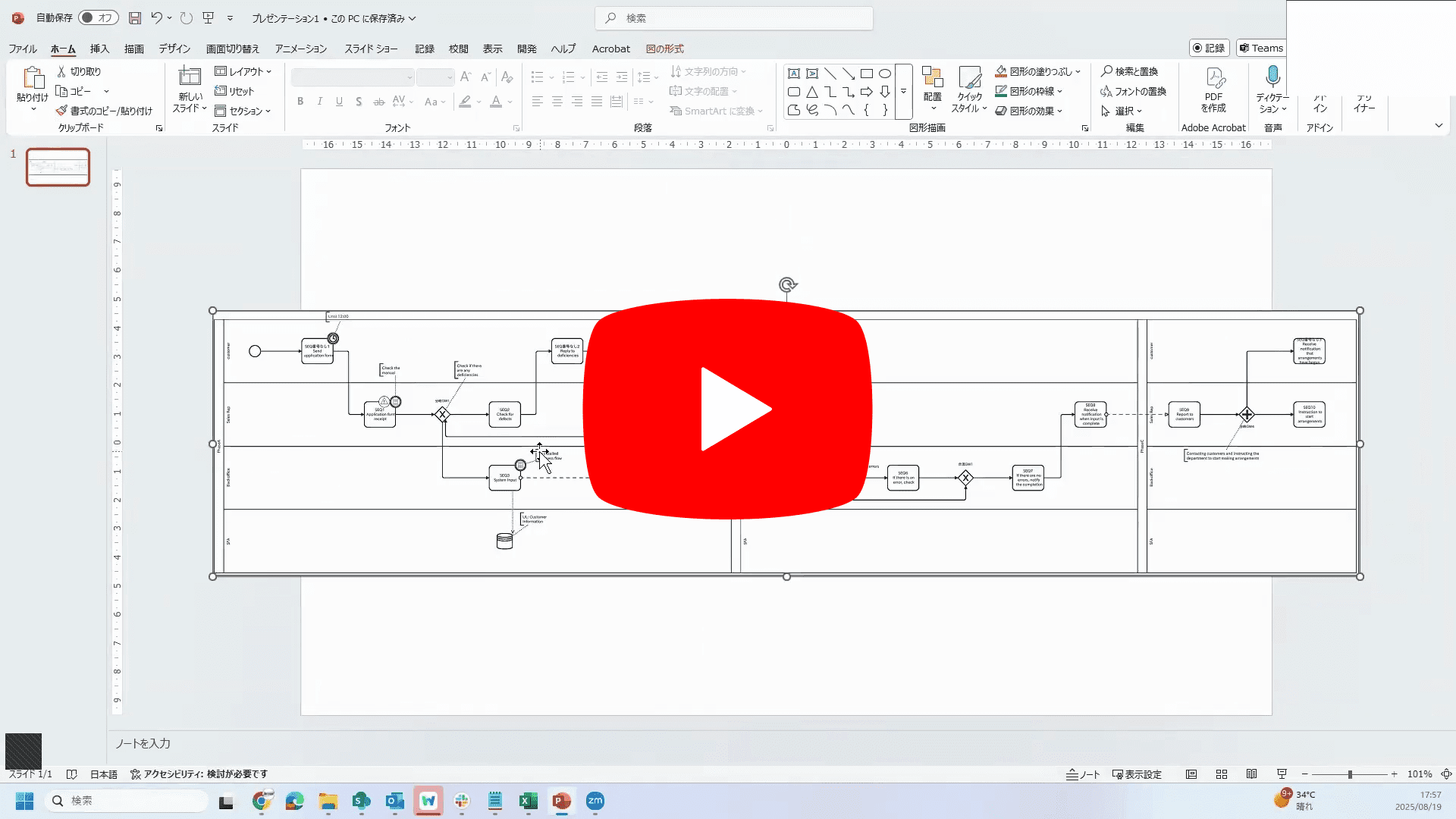The image size is (1456, 819).
Task: Select the Oval shape in shapes gallery
Action: [x=884, y=74]
